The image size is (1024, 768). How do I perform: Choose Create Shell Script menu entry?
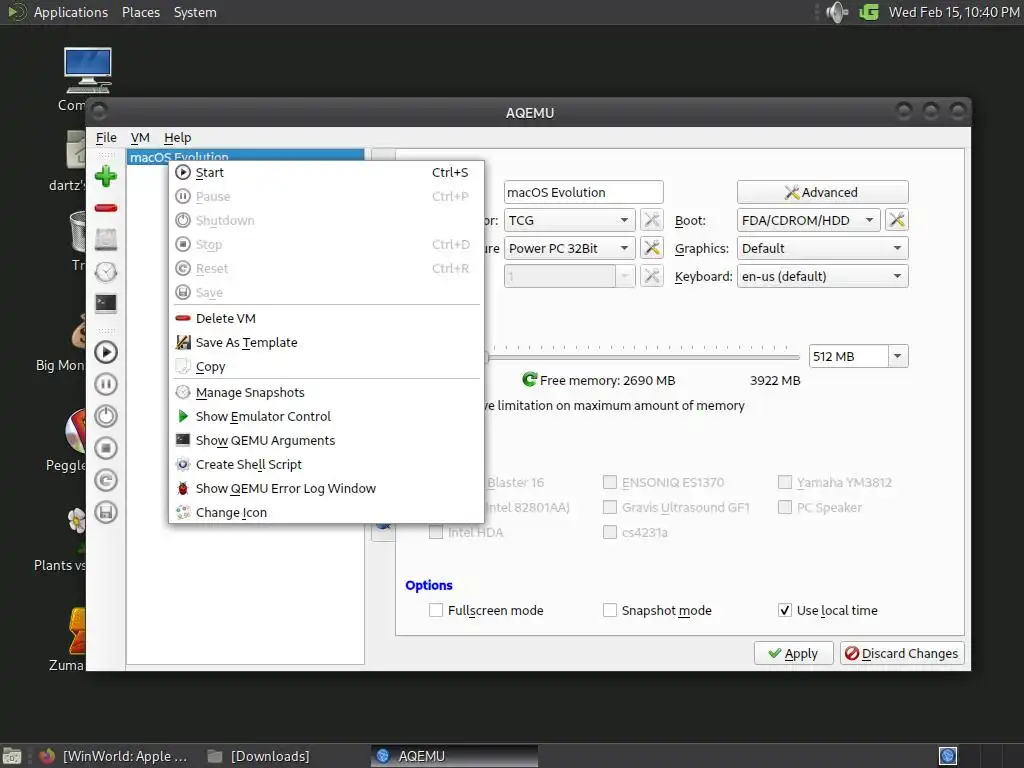point(326,464)
